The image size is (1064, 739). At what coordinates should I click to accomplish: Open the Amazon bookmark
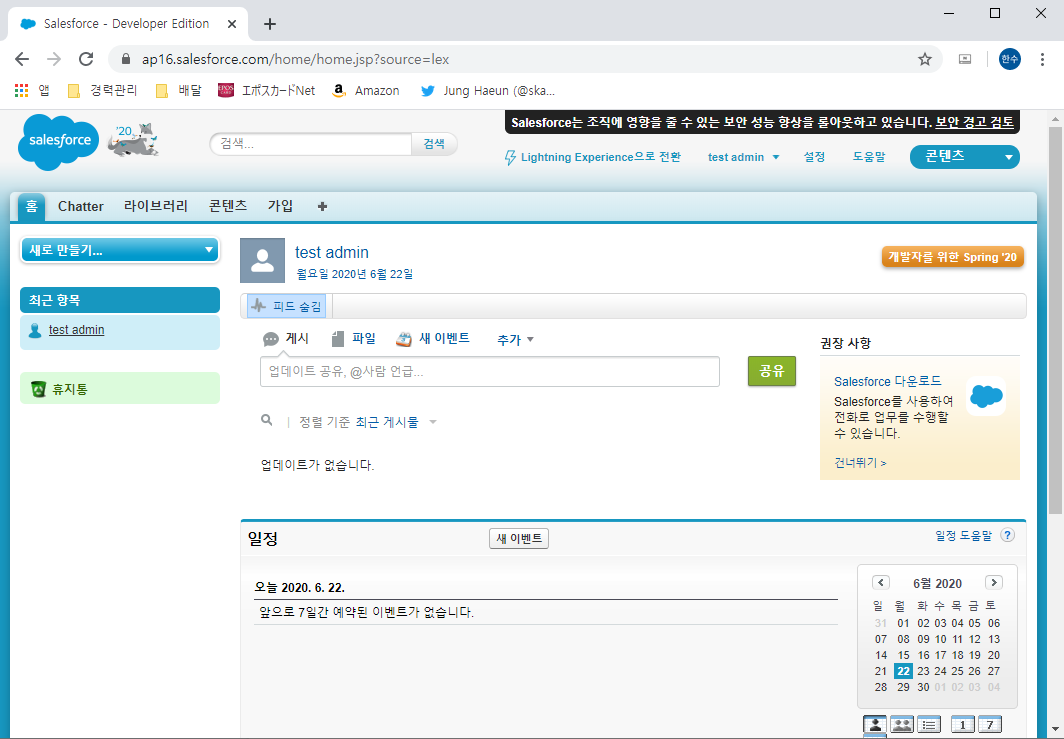[366, 90]
